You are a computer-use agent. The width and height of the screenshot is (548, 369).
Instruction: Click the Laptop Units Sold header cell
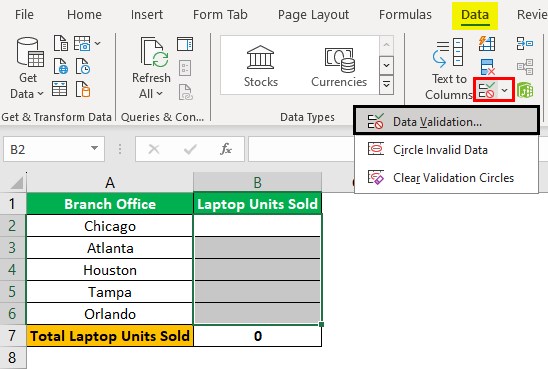pyautogui.click(x=257, y=203)
